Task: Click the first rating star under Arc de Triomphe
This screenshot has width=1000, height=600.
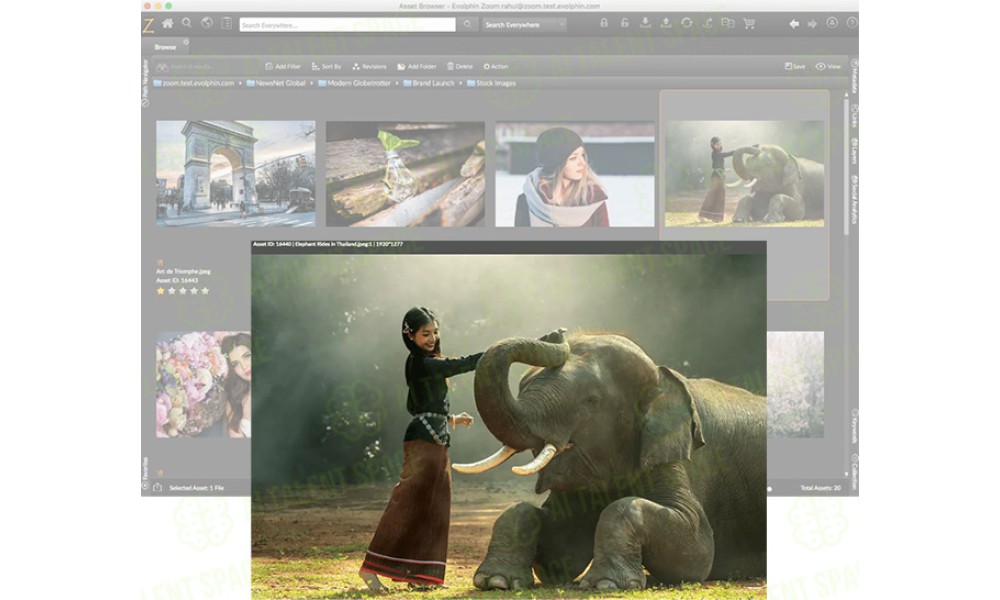Action: (x=161, y=291)
